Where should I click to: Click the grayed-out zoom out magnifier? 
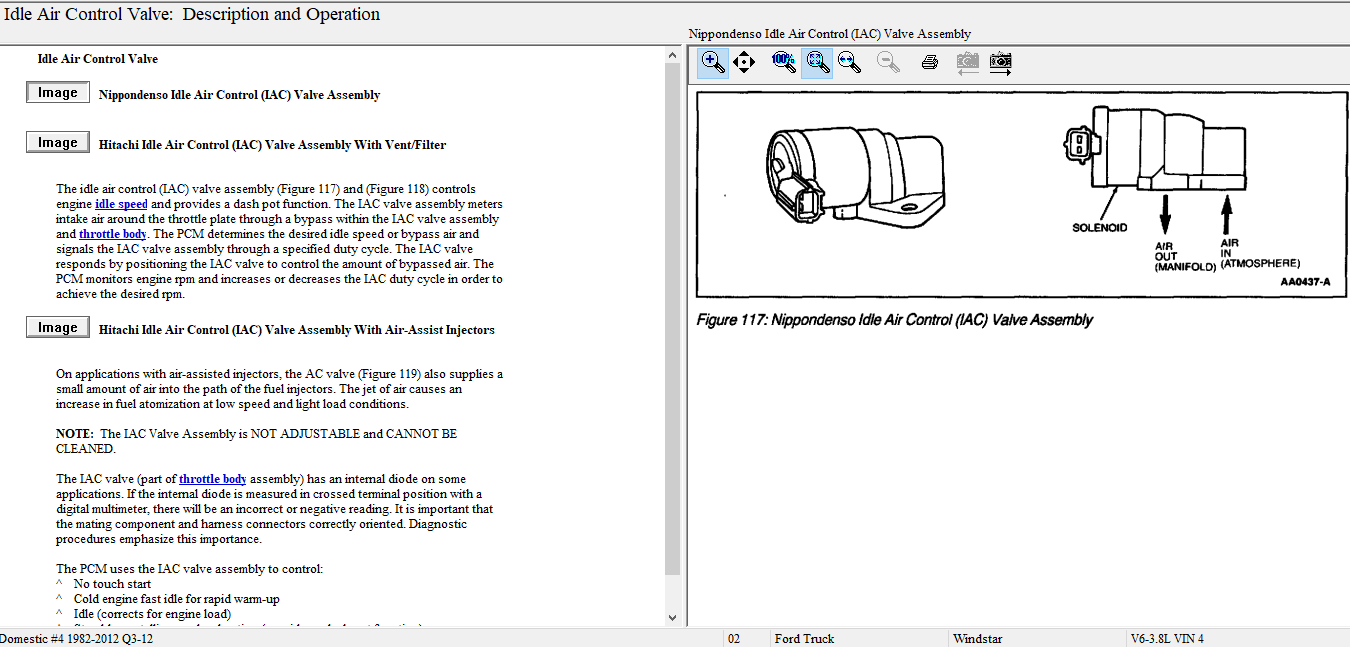[x=887, y=62]
